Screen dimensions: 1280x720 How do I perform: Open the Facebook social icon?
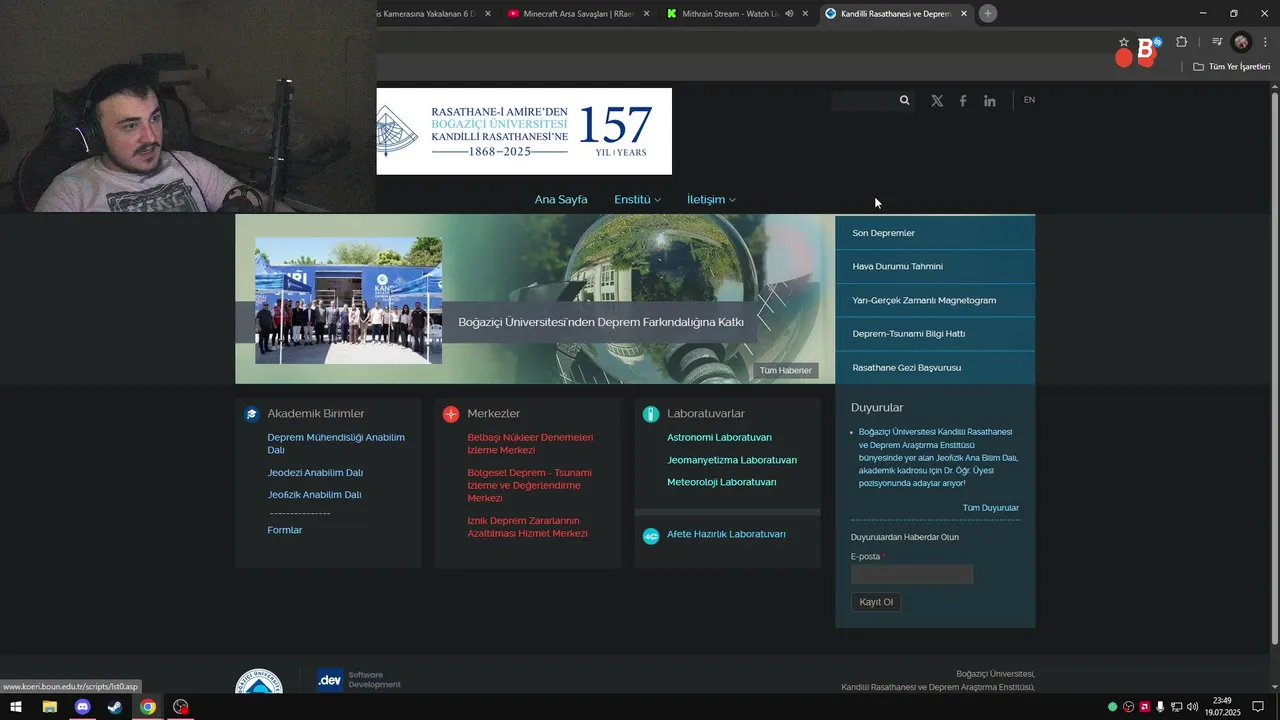(x=963, y=101)
